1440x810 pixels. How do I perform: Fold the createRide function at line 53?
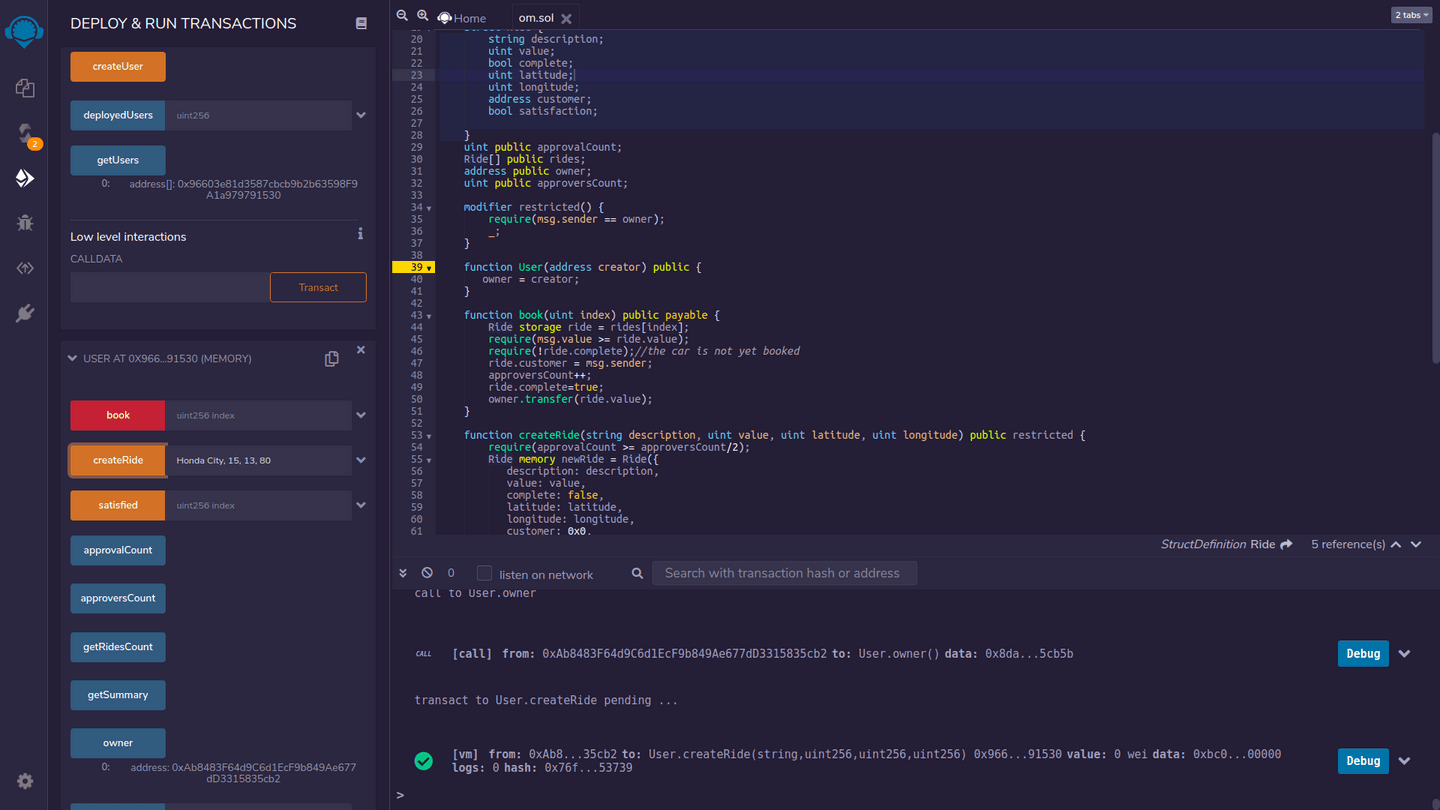tap(430, 436)
